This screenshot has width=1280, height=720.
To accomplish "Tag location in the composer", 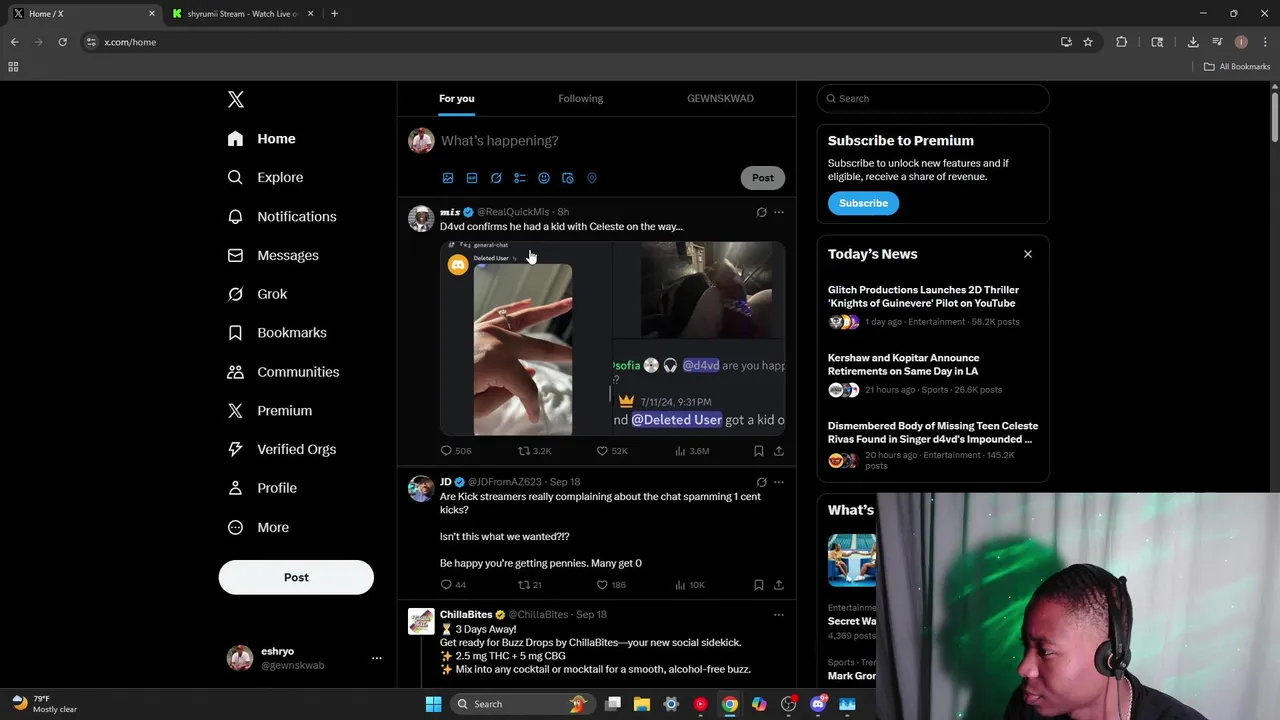I will pyautogui.click(x=592, y=178).
